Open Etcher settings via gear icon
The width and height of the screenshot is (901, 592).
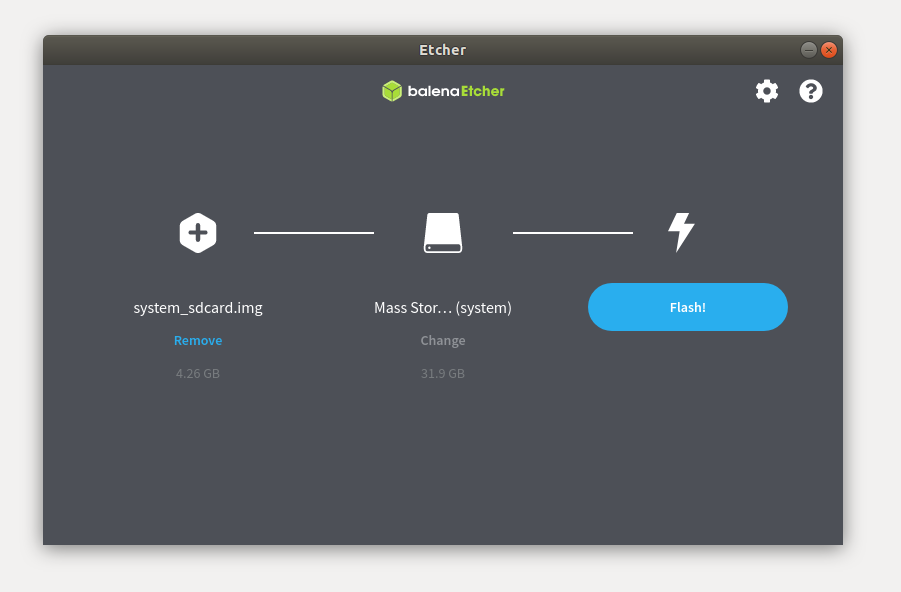(767, 91)
